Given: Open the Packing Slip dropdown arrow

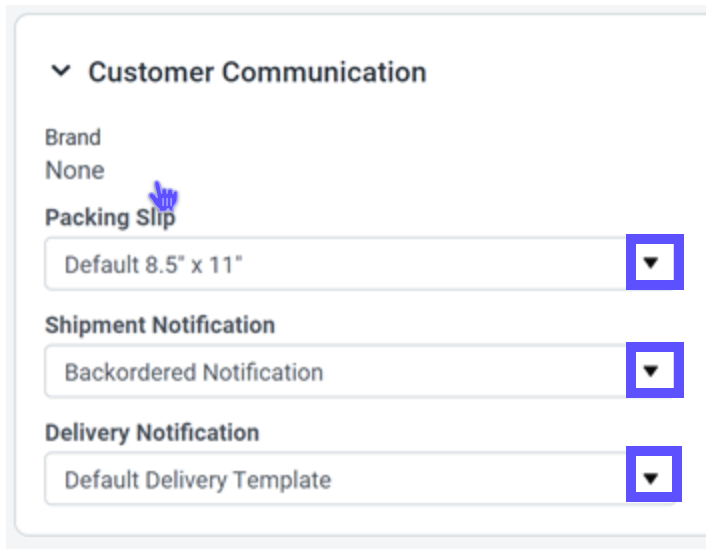Looking at the screenshot, I should click(652, 263).
